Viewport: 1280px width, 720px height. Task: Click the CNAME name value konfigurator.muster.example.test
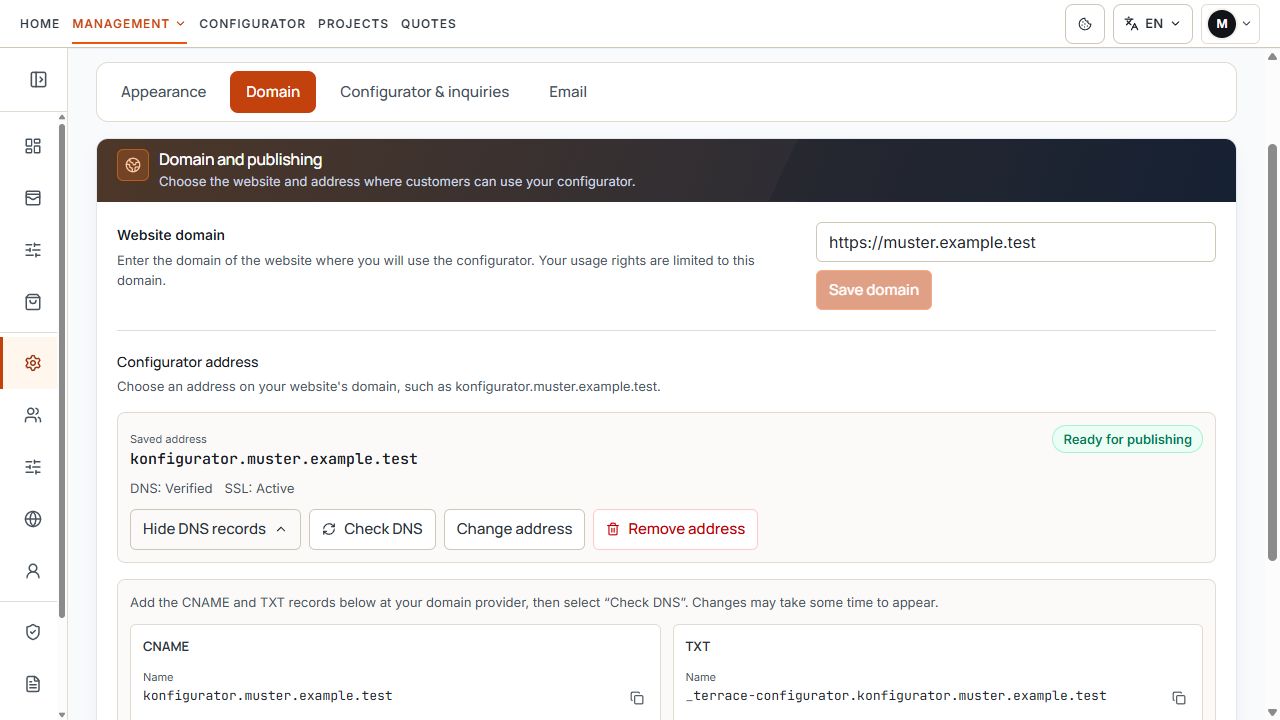coord(268,696)
